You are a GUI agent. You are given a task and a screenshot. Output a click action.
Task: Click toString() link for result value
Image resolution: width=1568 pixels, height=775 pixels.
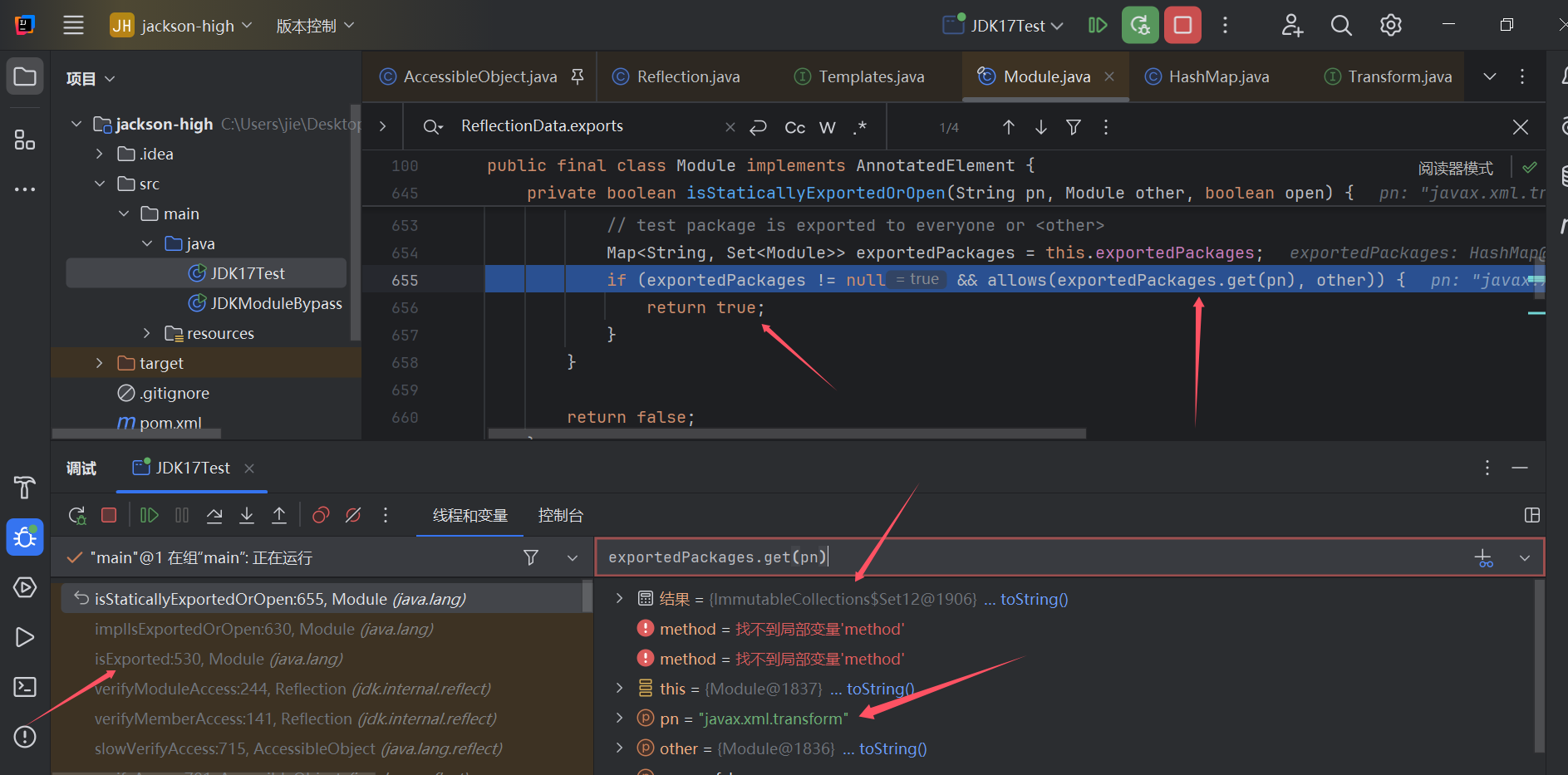pos(1034,599)
